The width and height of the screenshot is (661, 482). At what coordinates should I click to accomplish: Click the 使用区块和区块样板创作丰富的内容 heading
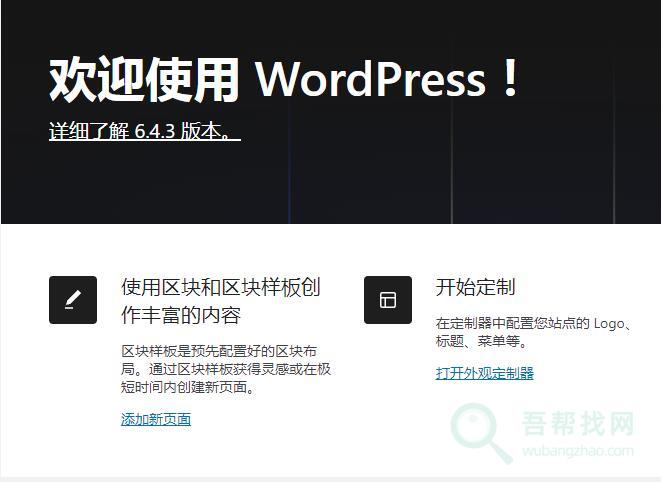coord(221,301)
